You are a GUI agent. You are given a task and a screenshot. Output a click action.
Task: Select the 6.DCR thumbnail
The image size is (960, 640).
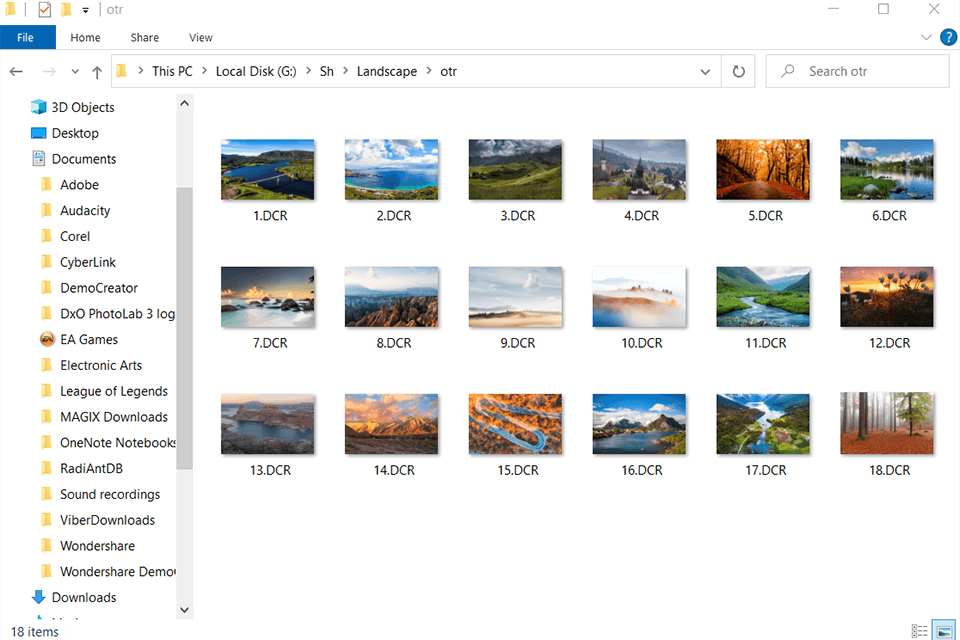pos(887,170)
